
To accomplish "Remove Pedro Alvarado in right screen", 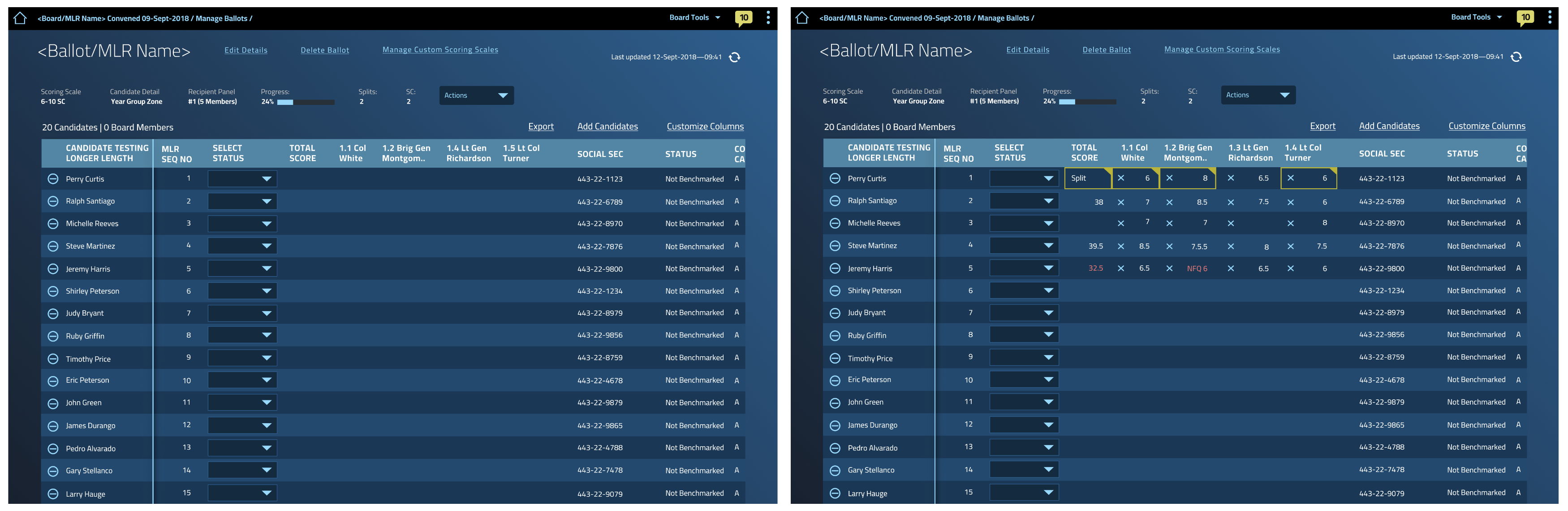I will 835,448.
